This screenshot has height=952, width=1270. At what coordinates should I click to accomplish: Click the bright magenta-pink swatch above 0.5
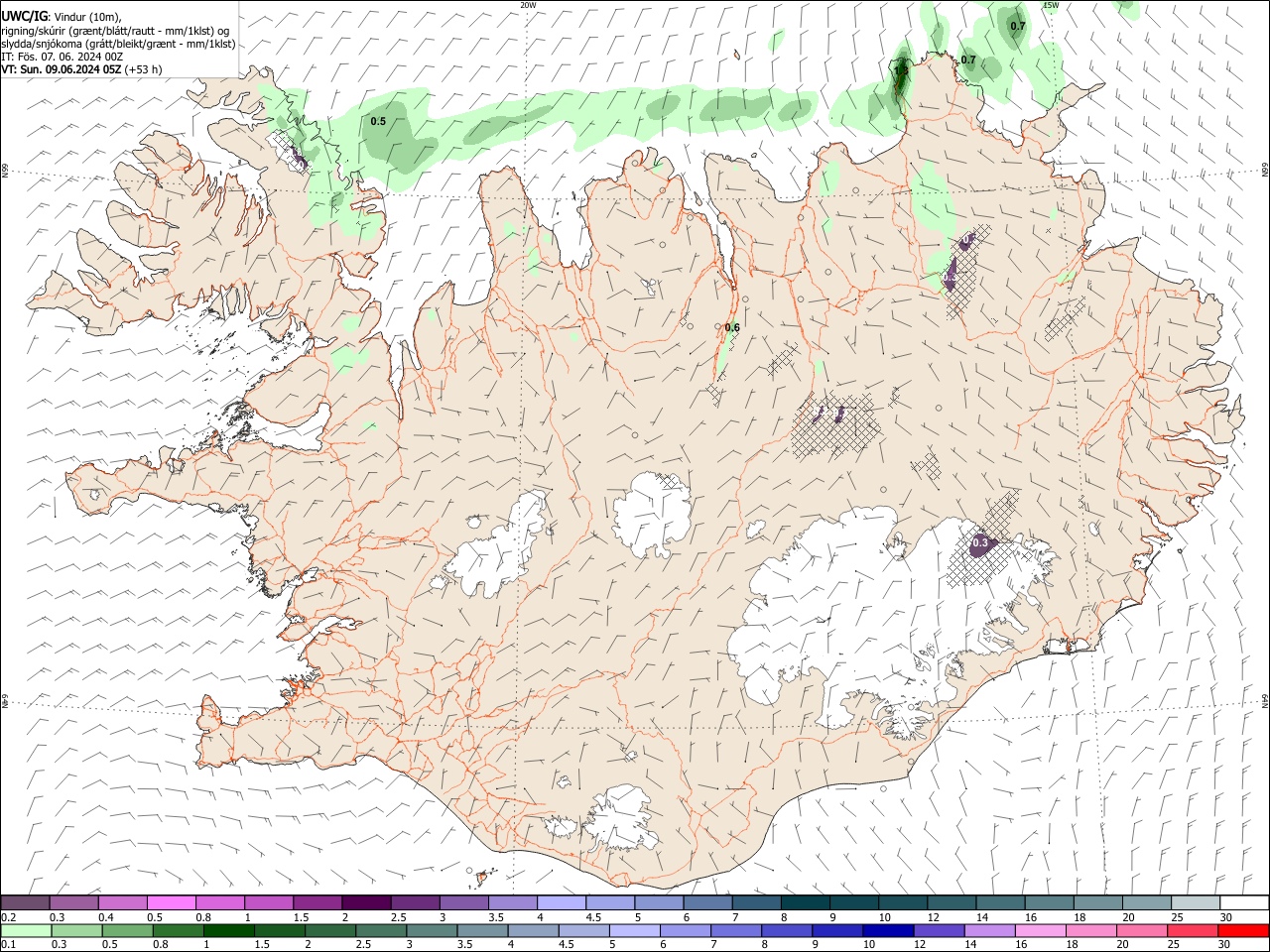172,902
